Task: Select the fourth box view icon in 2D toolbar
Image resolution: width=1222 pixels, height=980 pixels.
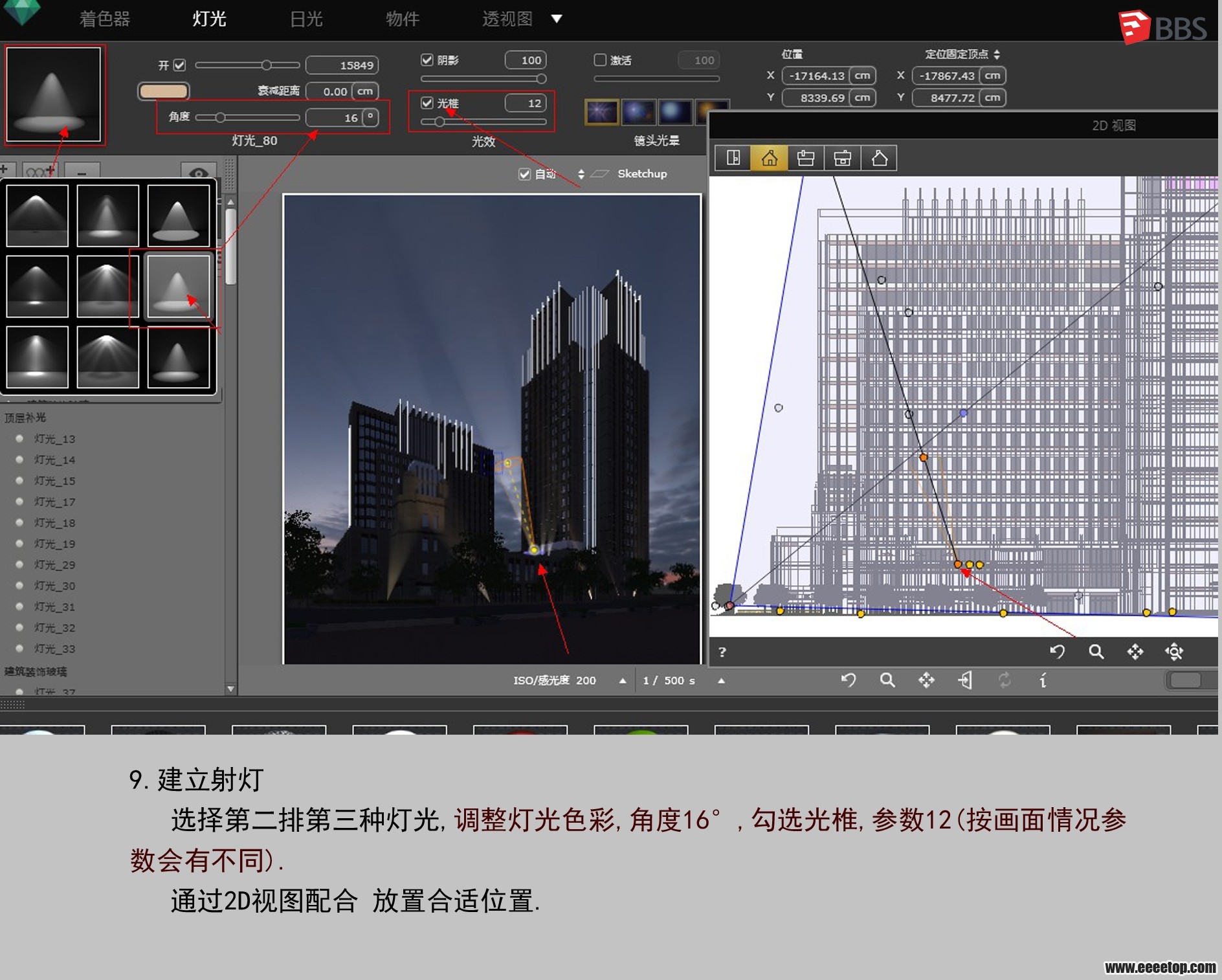Action: tap(842, 158)
